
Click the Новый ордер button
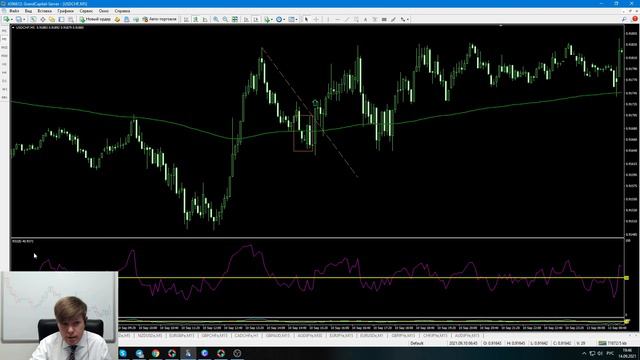point(95,19)
